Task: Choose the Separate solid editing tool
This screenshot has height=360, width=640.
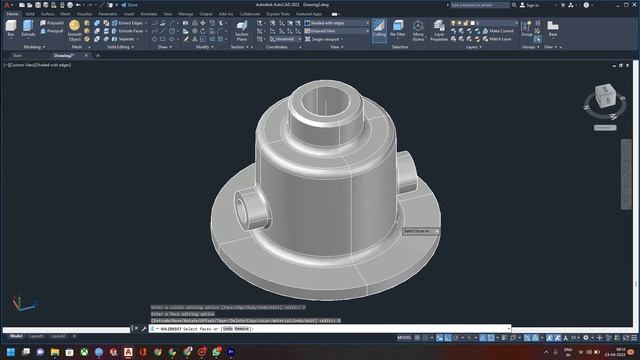Action: pos(124,39)
